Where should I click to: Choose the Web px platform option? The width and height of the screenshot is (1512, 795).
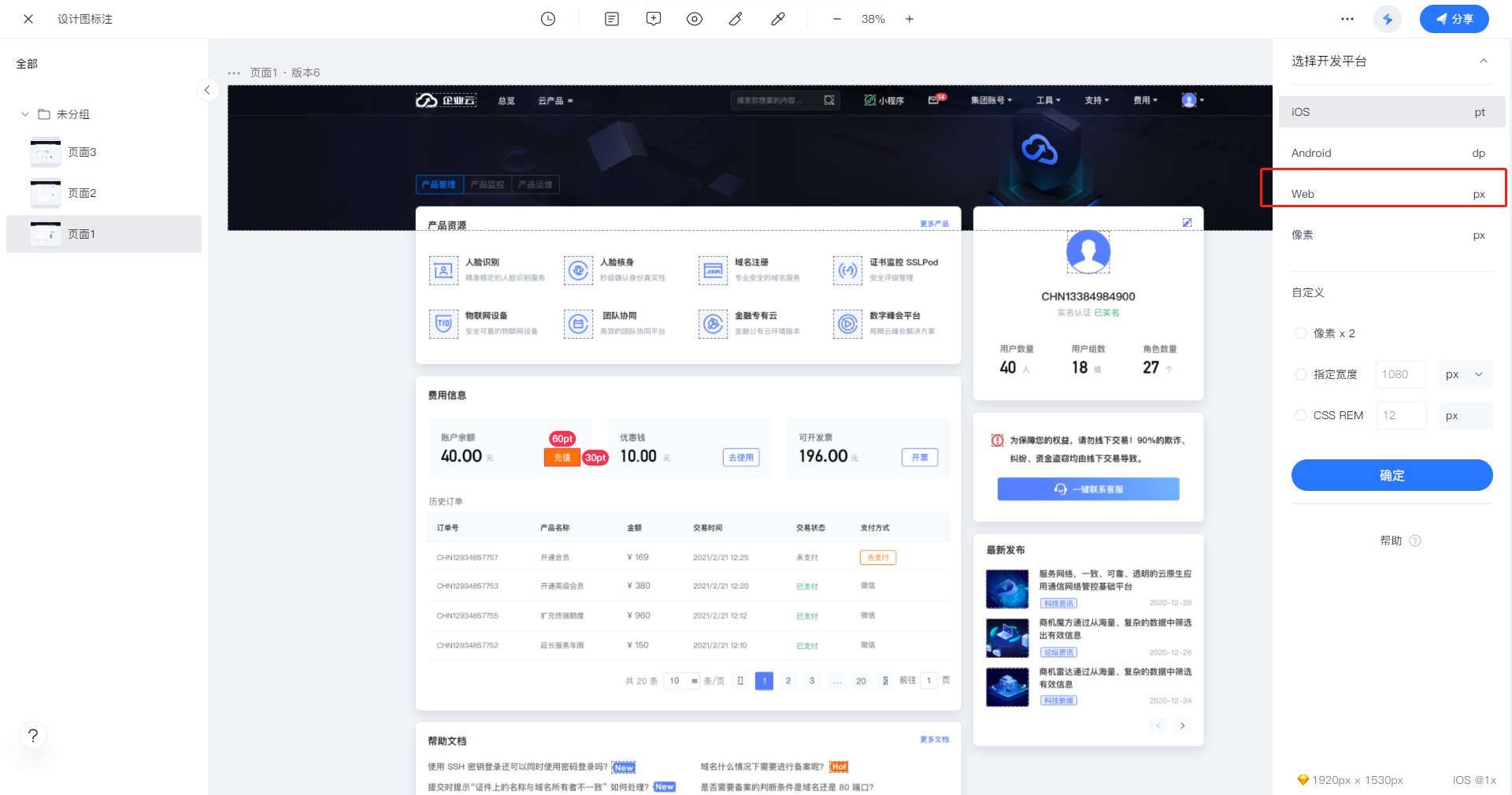click(x=1392, y=194)
